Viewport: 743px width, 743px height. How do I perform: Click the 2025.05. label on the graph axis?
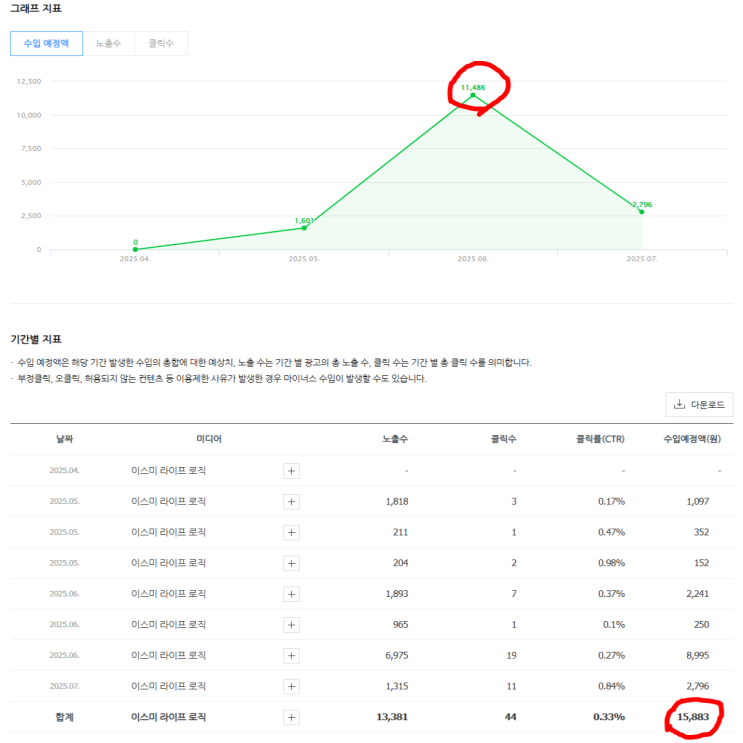[304, 259]
